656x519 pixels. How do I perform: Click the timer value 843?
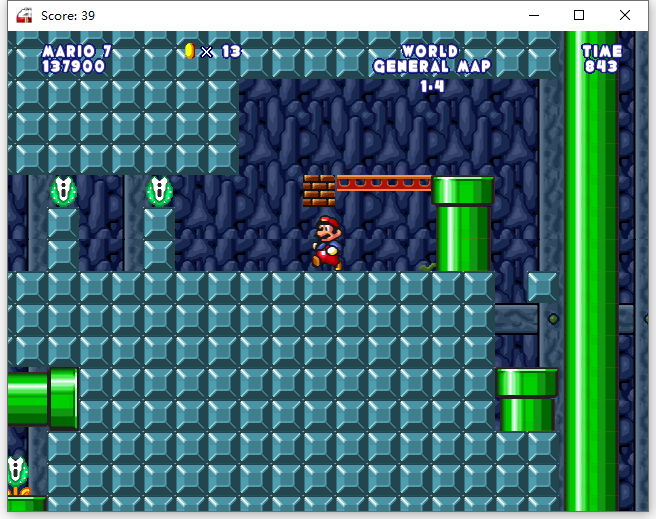point(601,66)
